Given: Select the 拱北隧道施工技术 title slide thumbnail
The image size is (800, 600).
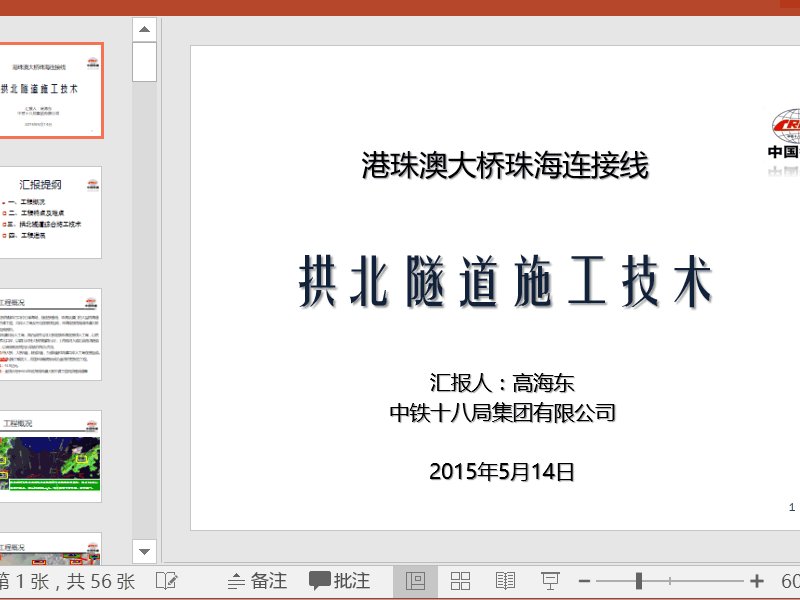Looking at the screenshot, I should pyautogui.click(x=50, y=90).
